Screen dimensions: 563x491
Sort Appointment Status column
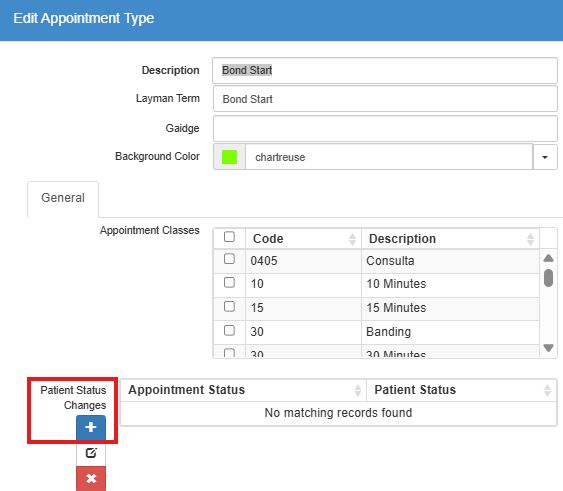click(358, 390)
